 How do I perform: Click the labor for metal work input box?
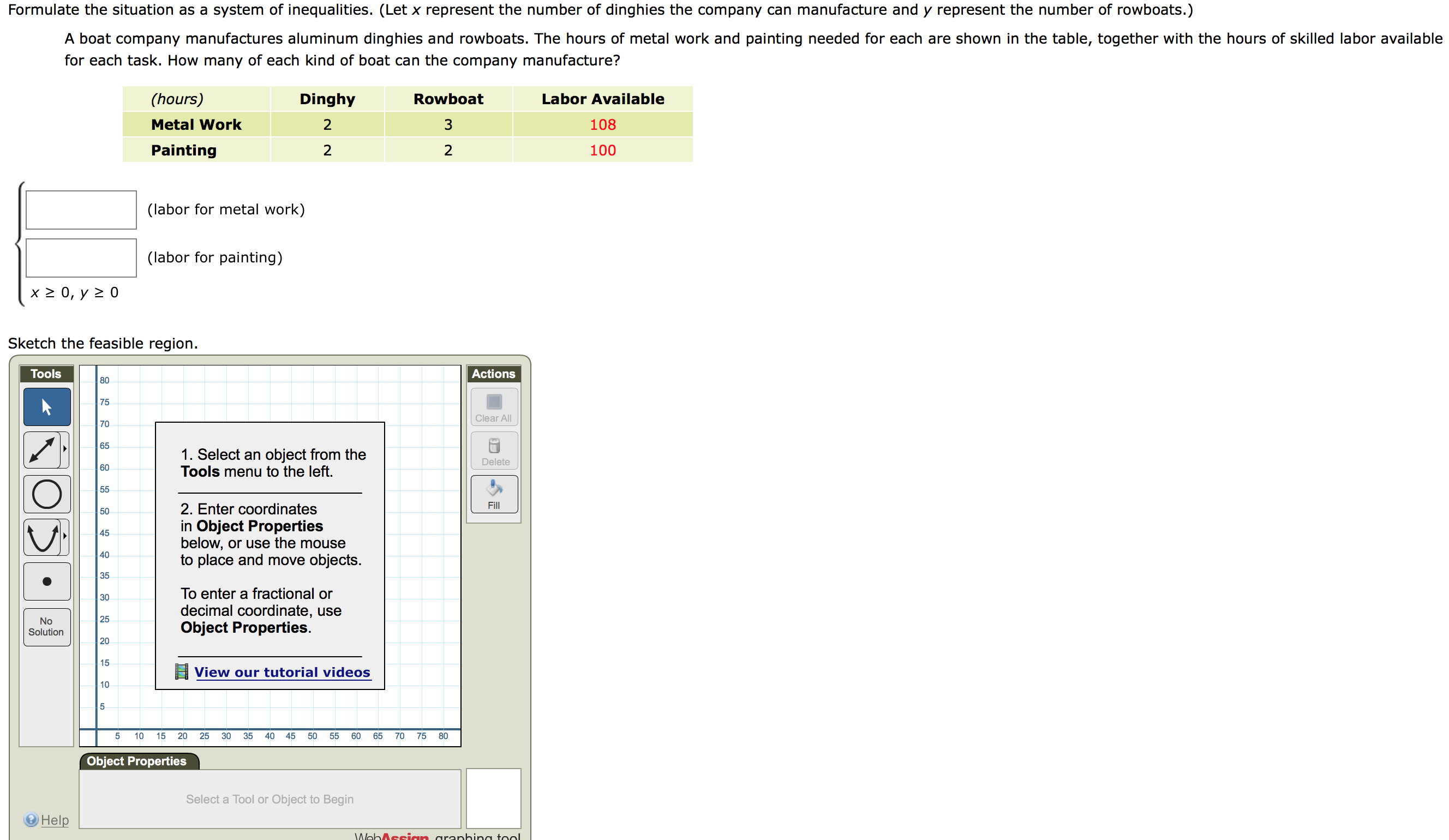pyautogui.click(x=81, y=209)
